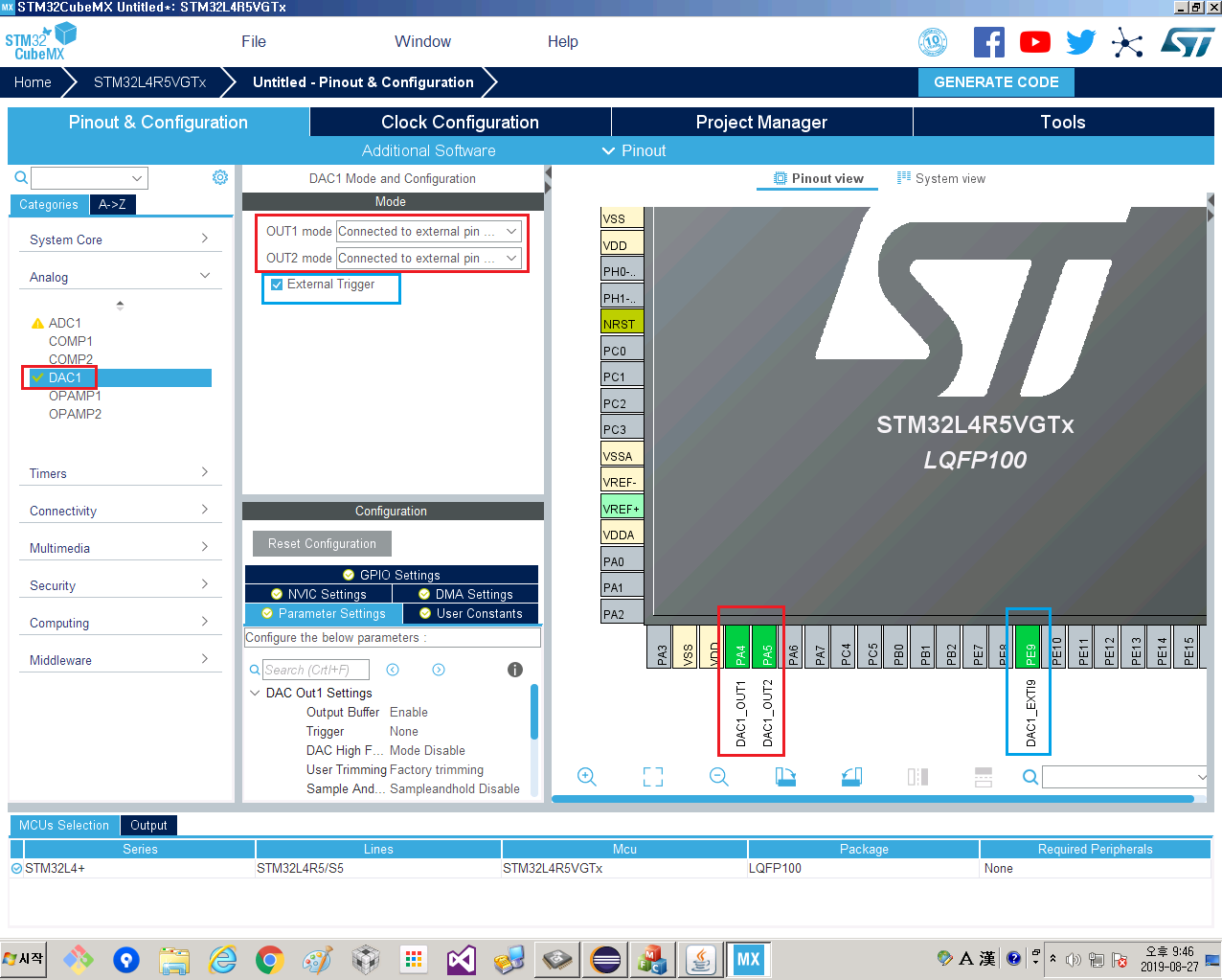Fit the chip to the pinout window
1222x980 pixels.
[653, 777]
